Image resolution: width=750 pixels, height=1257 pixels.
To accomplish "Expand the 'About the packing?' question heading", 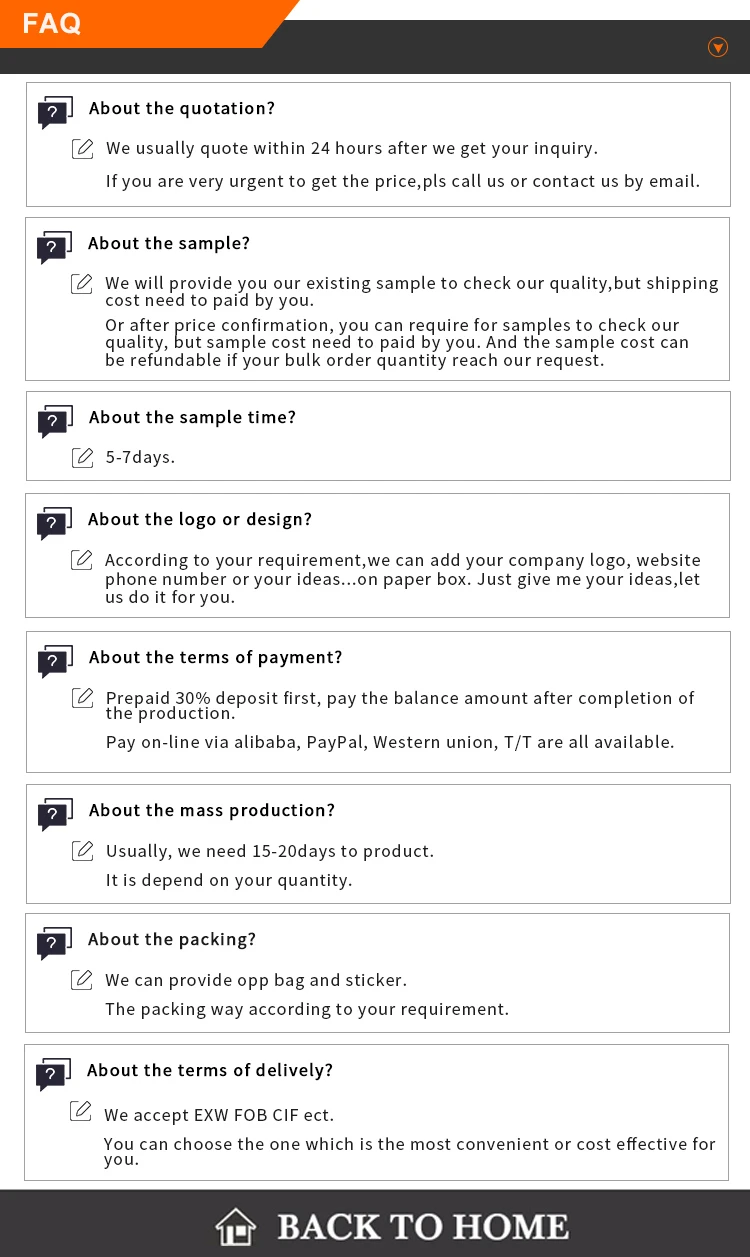I will pyautogui.click(x=171, y=939).
